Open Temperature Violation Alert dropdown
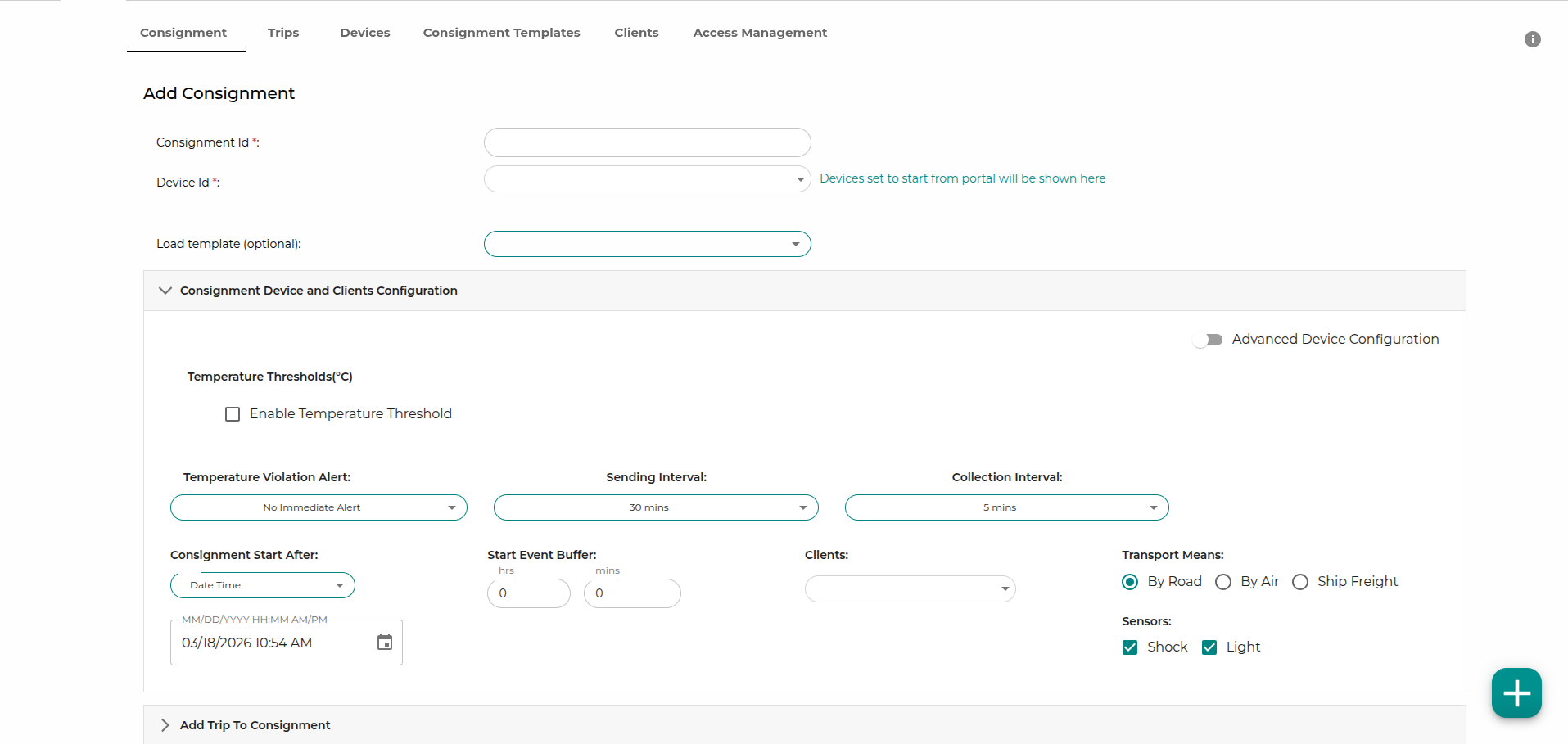The image size is (1568, 744). coord(319,507)
